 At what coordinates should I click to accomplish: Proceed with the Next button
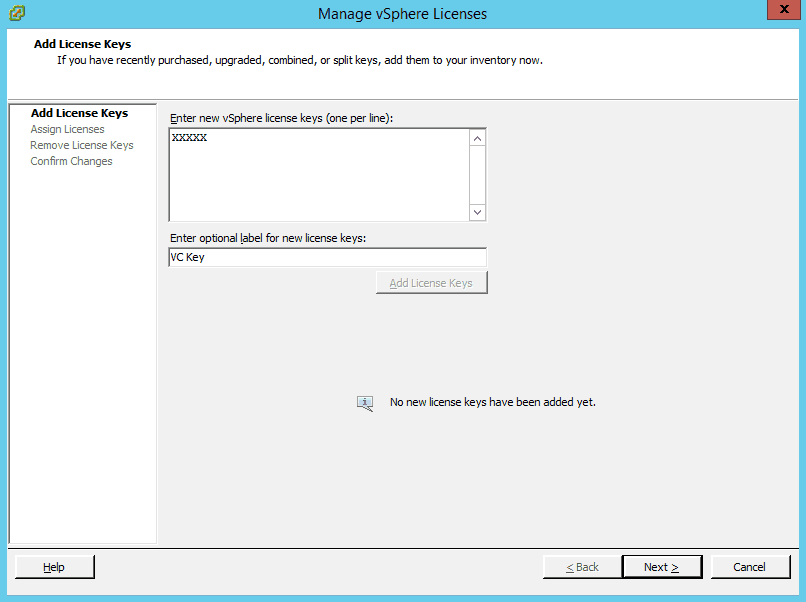tap(662, 567)
